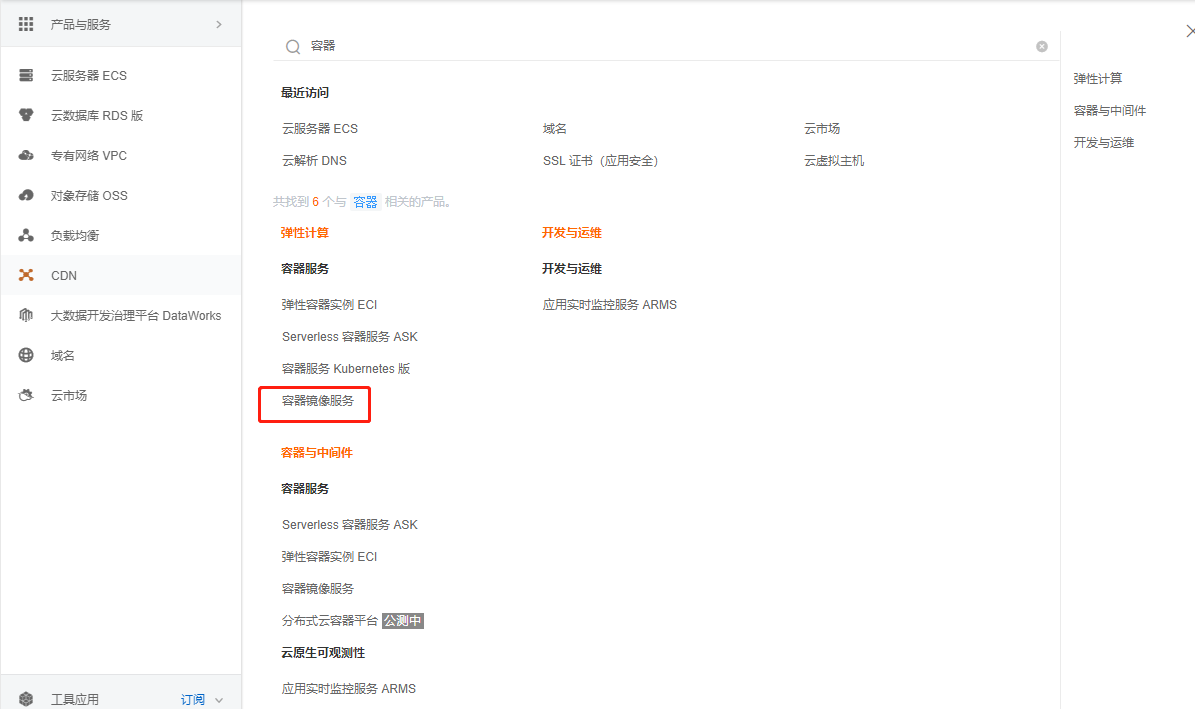Open 容器服务 Kubernetes 版
The width and height of the screenshot is (1195, 709).
click(346, 369)
